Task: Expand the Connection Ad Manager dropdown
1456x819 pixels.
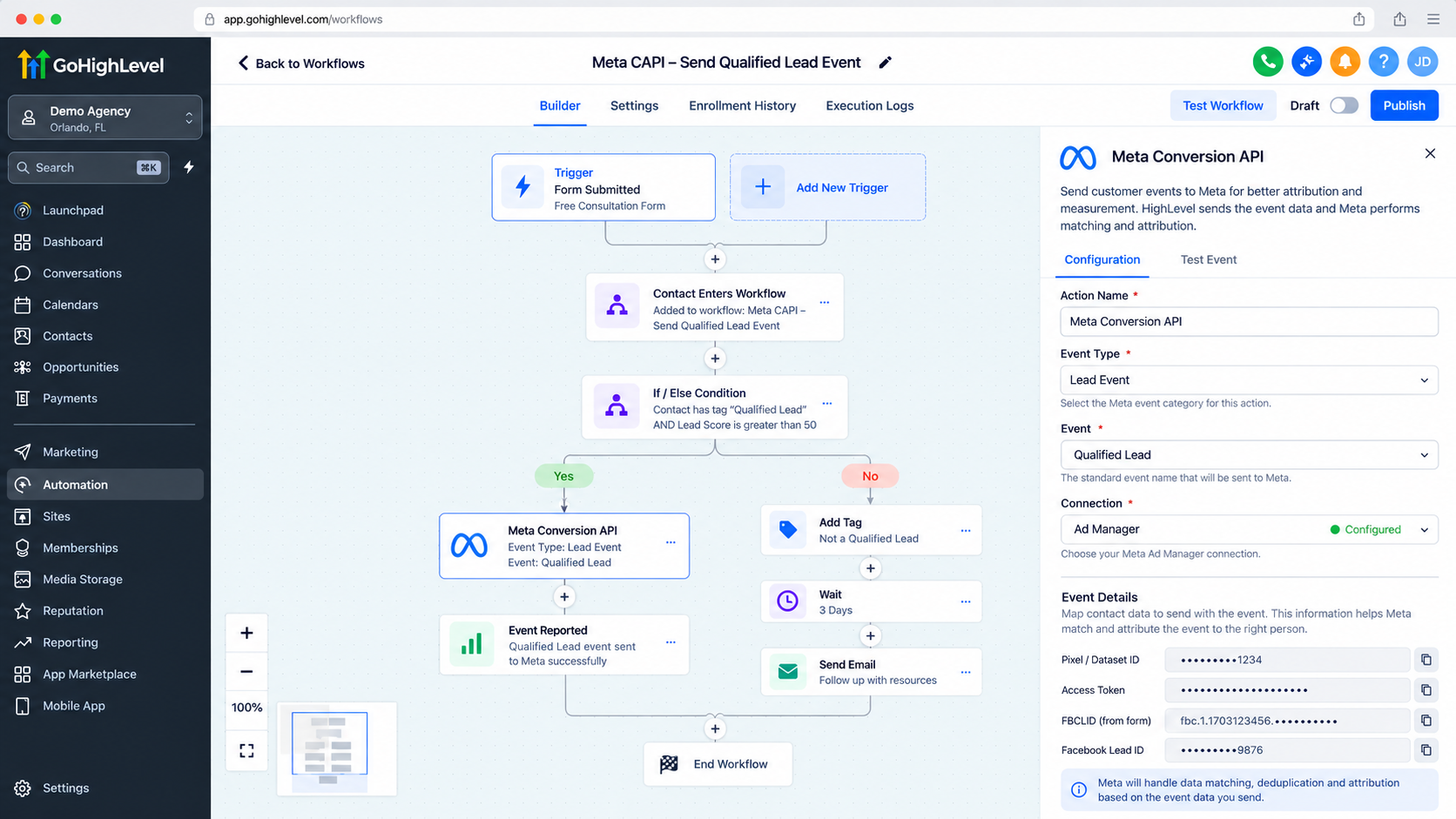Action: [1249, 529]
